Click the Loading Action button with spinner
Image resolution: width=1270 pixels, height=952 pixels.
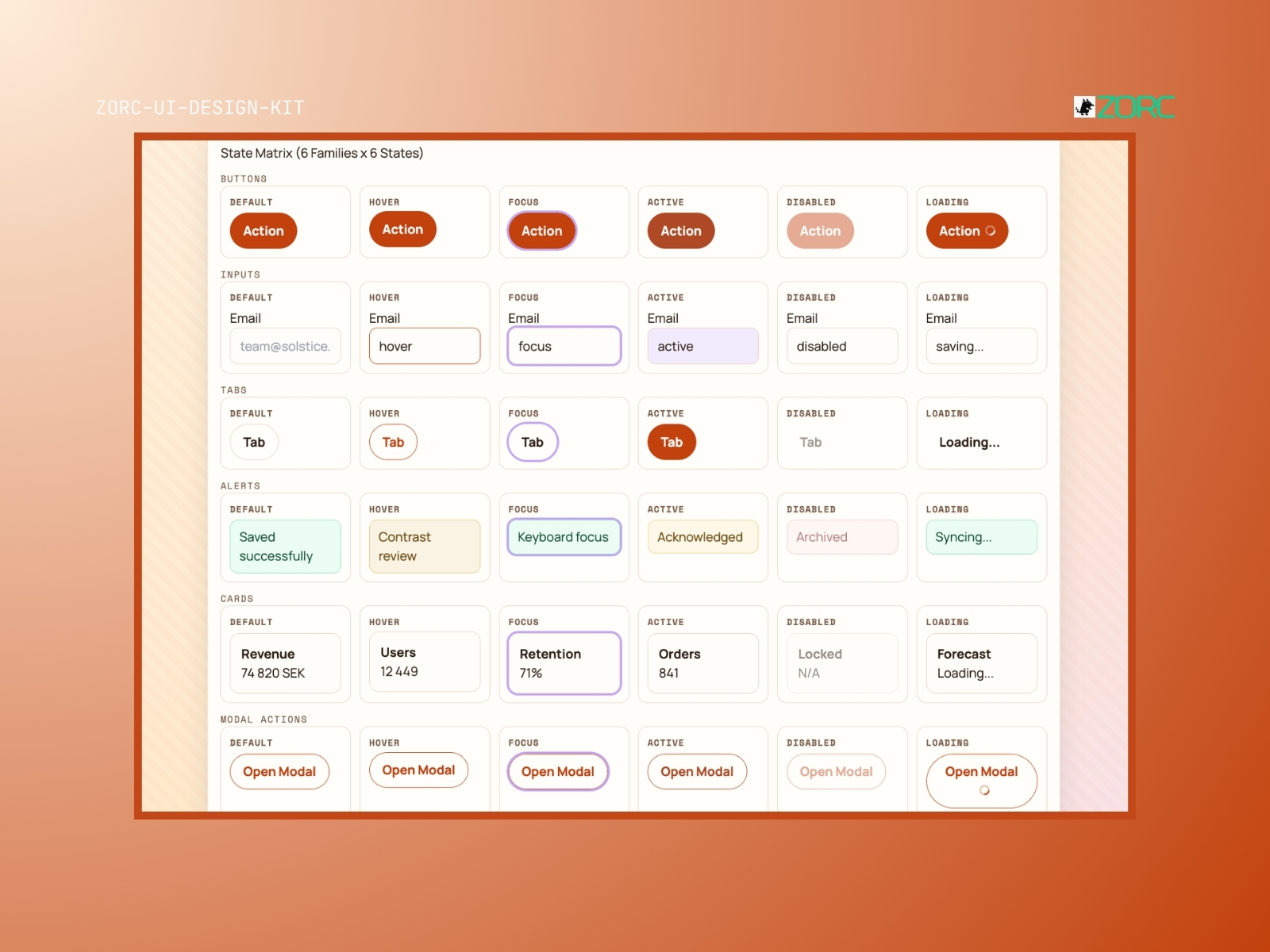(967, 231)
